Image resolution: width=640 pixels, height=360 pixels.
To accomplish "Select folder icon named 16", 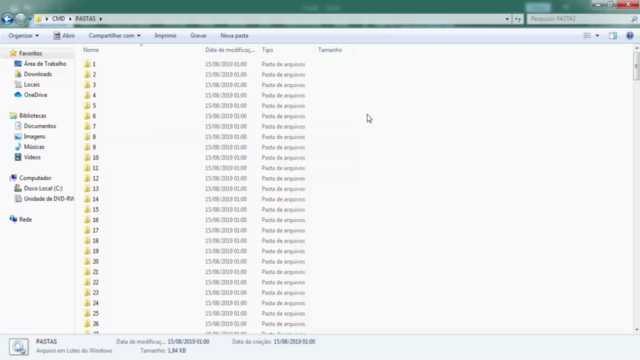I will (x=87, y=220).
